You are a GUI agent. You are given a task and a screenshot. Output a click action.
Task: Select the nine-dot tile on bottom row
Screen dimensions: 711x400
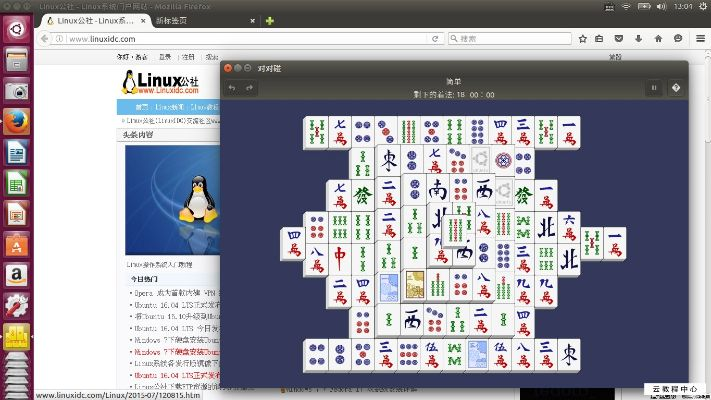pyautogui.click(x=409, y=354)
